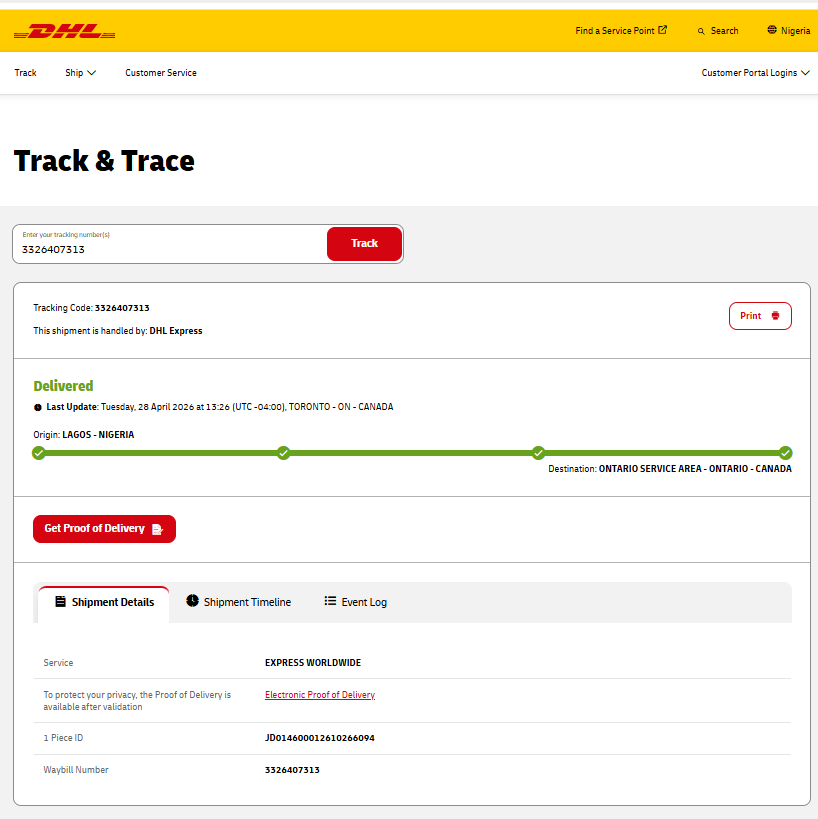Click the Tracking Code 3326407313 text
The image size is (818, 819).
[91, 308]
